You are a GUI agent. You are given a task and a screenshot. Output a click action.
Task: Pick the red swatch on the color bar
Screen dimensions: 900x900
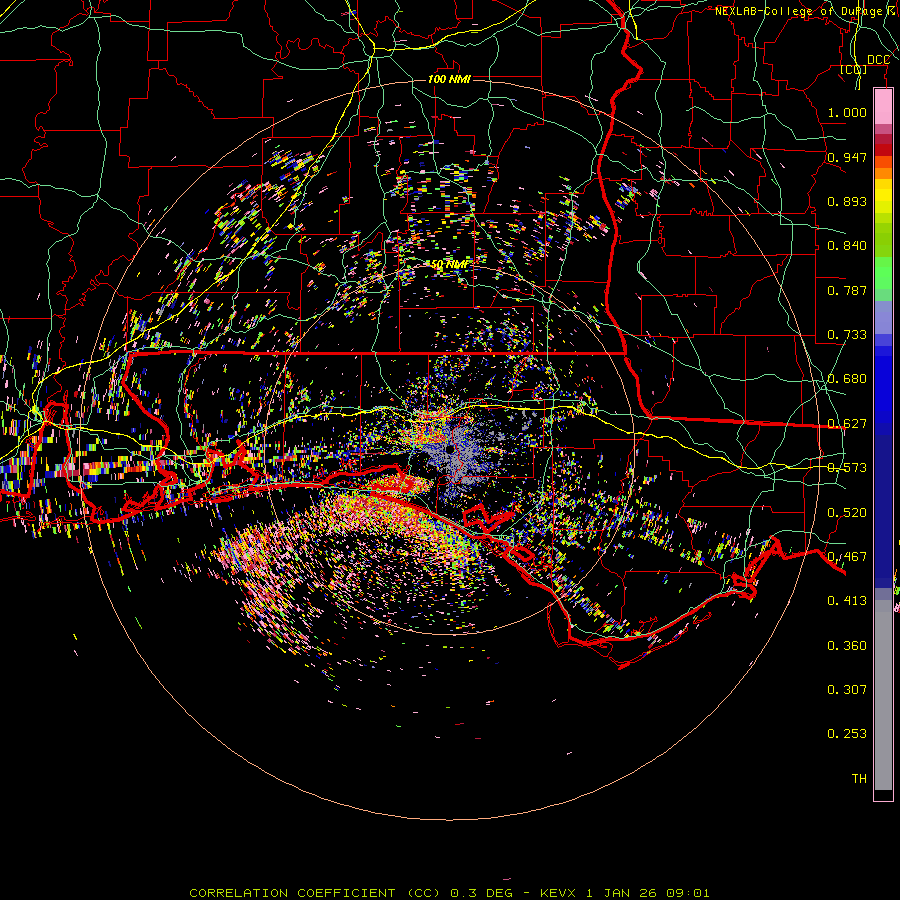pos(883,150)
